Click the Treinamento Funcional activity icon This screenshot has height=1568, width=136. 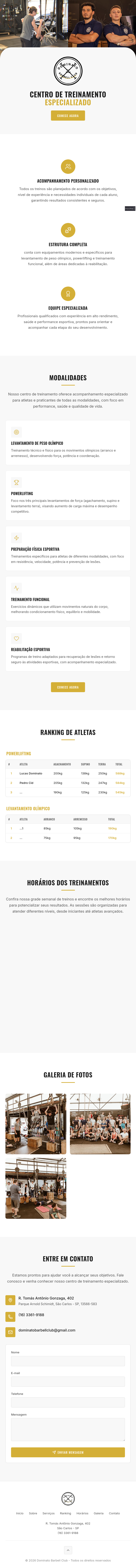tap(16, 588)
